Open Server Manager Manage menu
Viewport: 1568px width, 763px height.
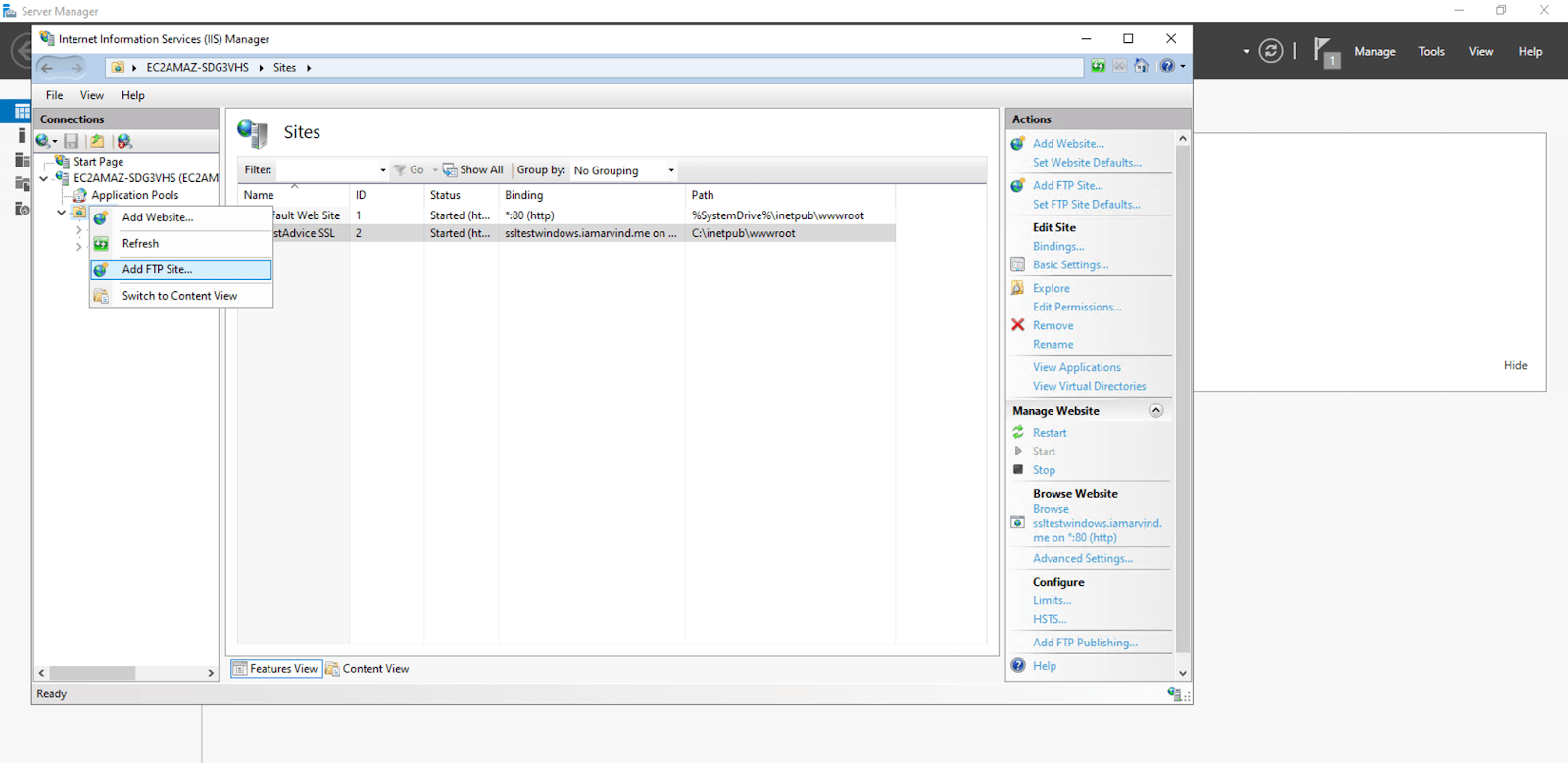coord(1375,51)
